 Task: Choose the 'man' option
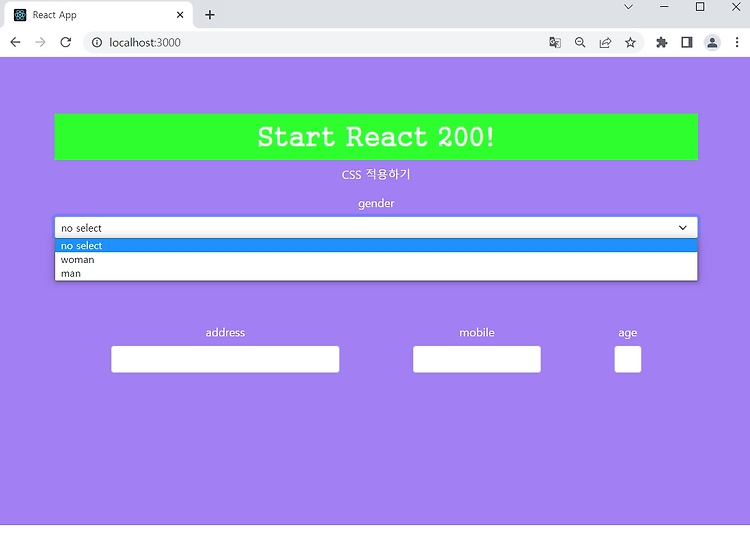pos(376,274)
